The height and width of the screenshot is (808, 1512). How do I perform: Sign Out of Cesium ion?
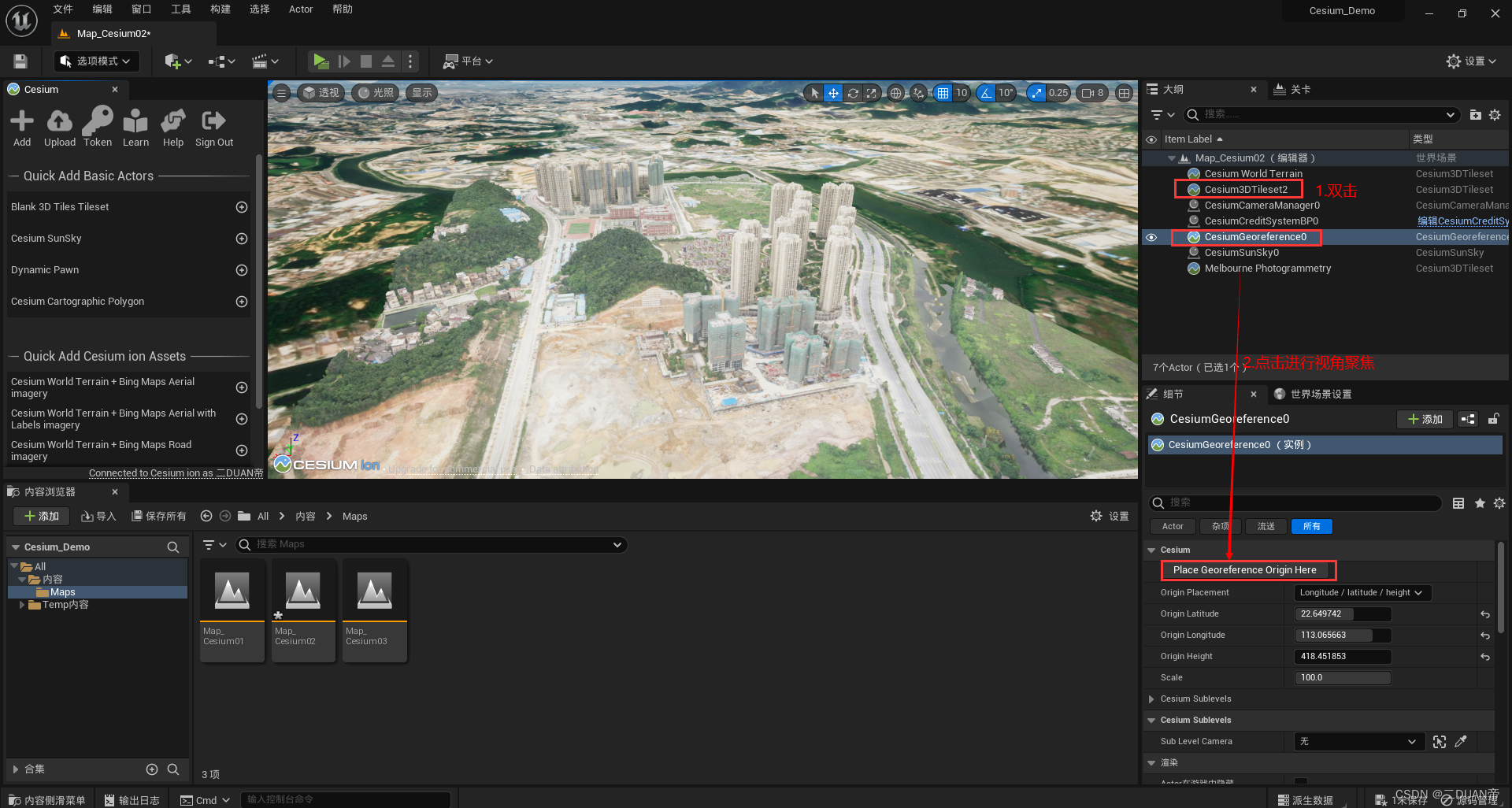(x=214, y=128)
